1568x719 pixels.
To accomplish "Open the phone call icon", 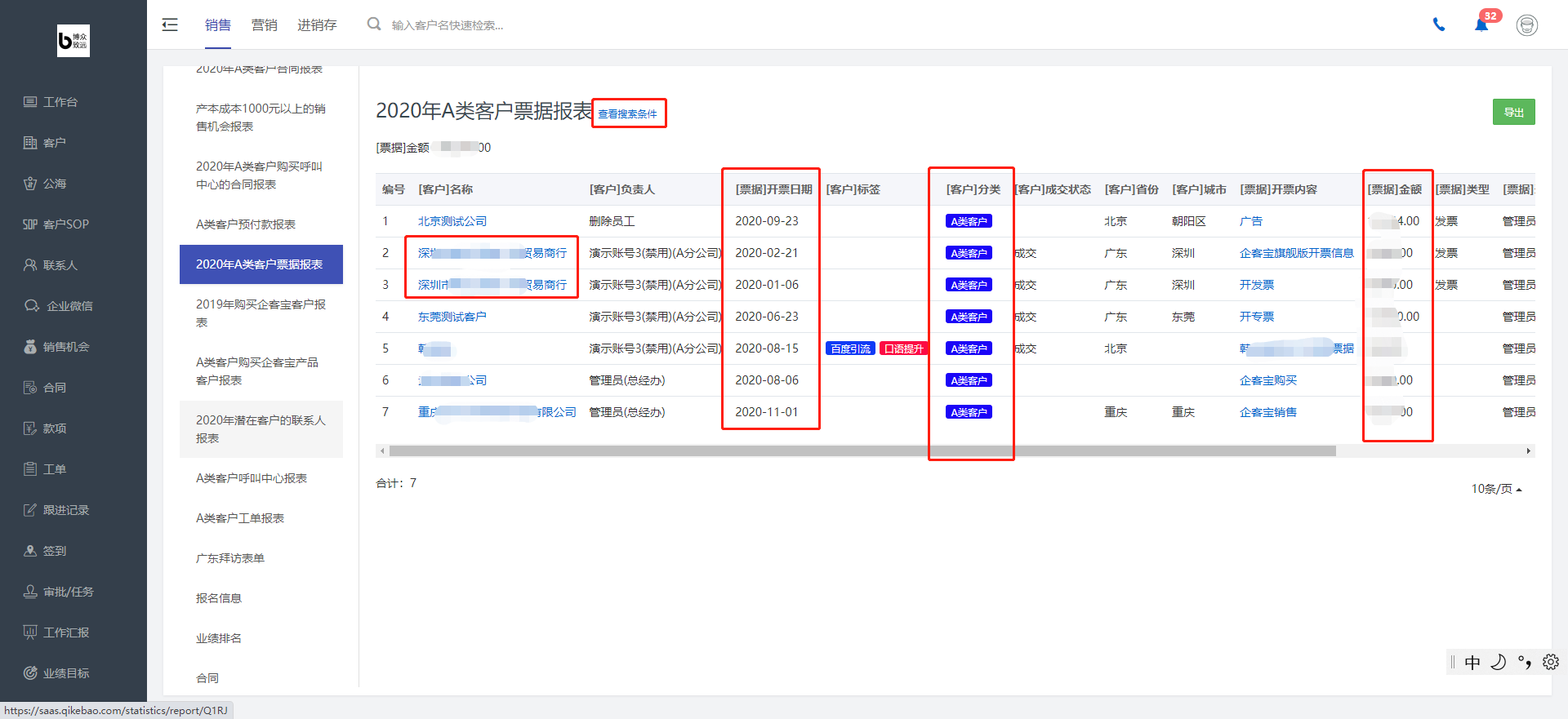I will (x=1439, y=24).
